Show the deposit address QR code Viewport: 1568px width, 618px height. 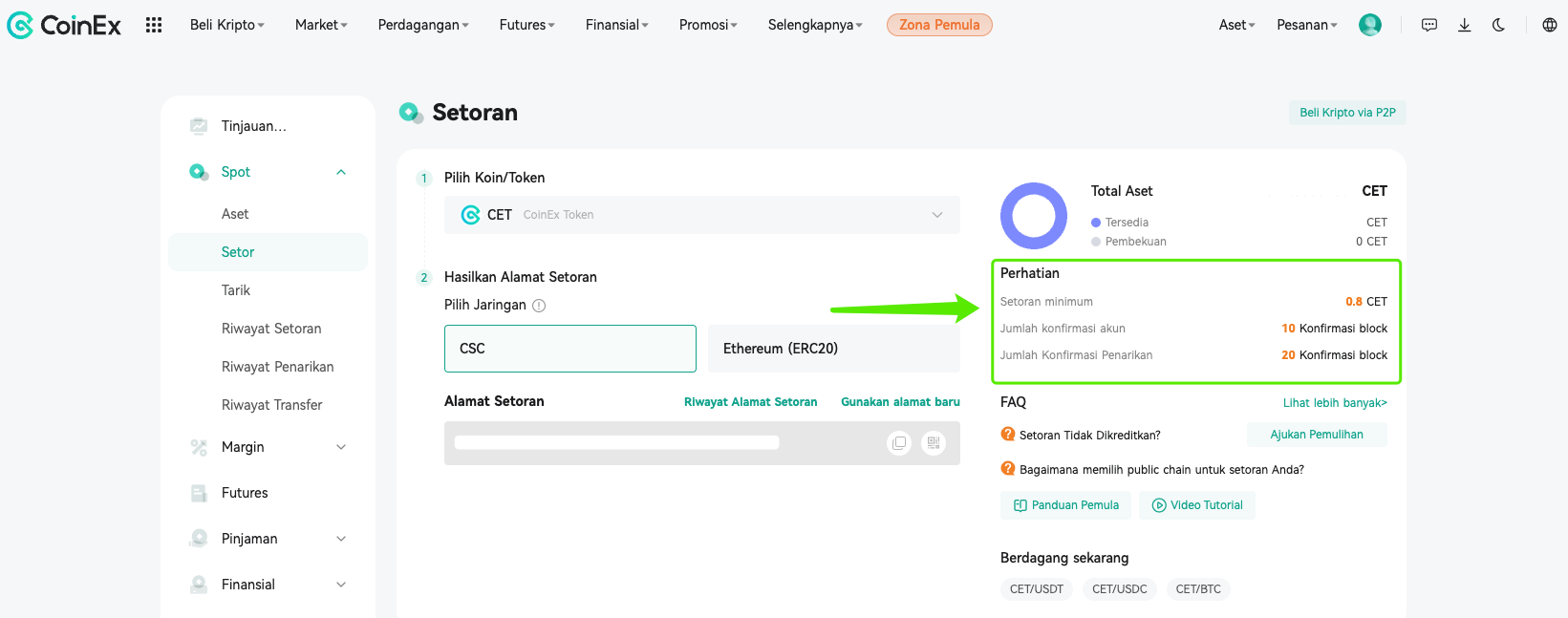(x=934, y=443)
